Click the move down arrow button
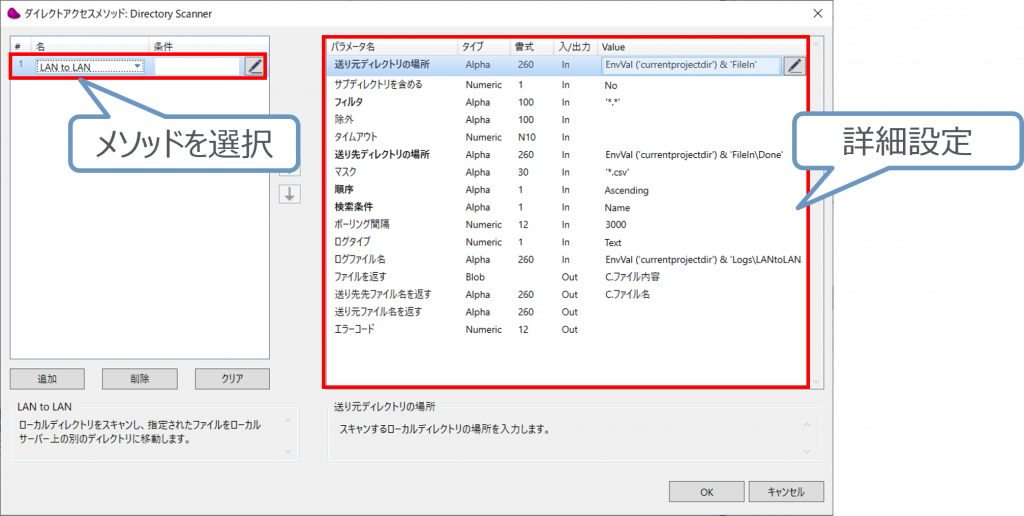 [289, 194]
